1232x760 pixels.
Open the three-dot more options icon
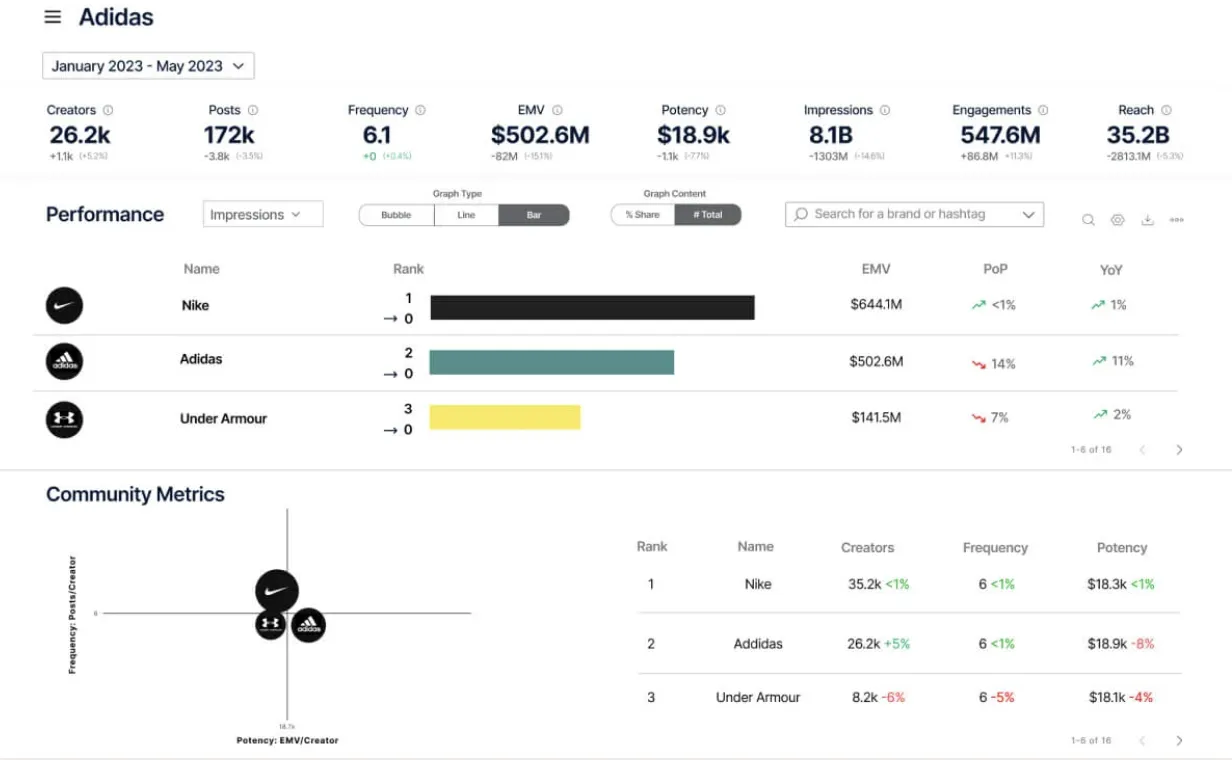[x=1177, y=220]
